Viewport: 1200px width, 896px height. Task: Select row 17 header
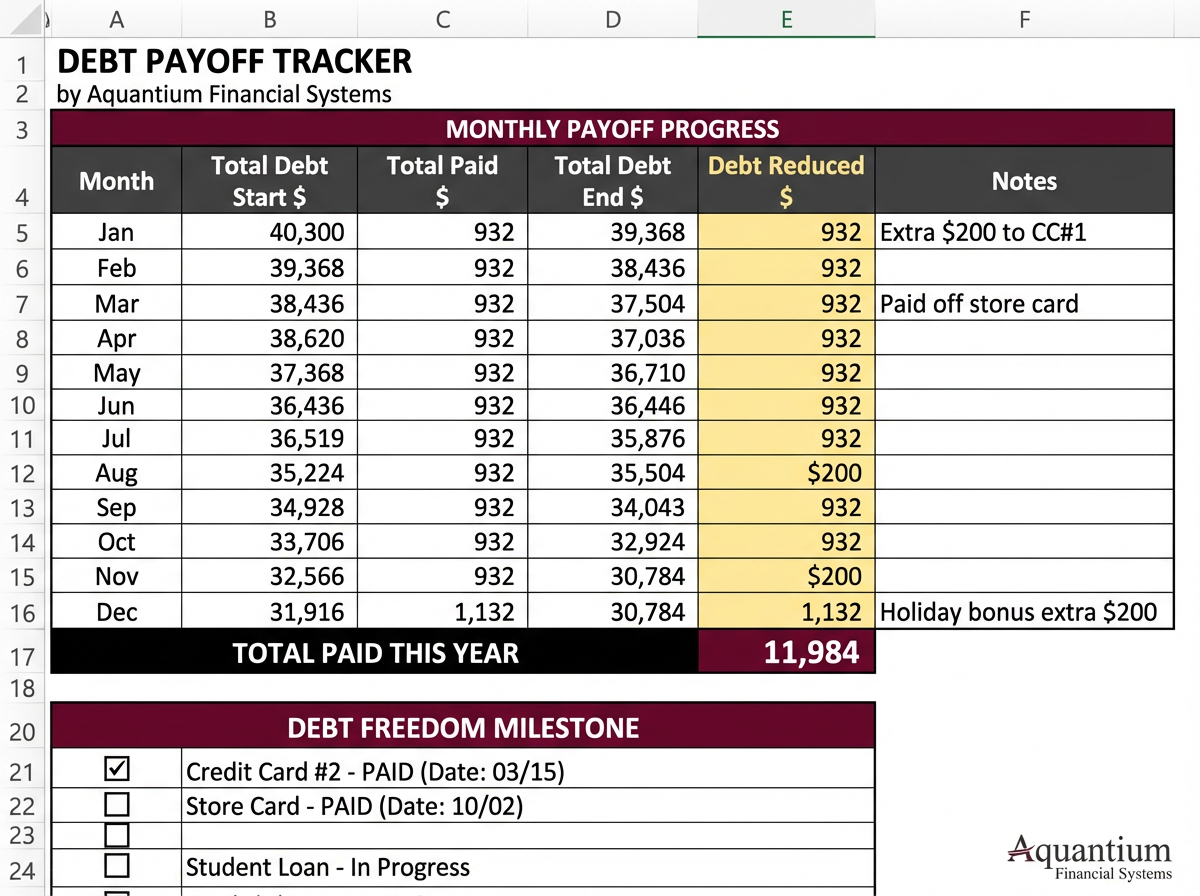pyautogui.click(x=22, y=653)
